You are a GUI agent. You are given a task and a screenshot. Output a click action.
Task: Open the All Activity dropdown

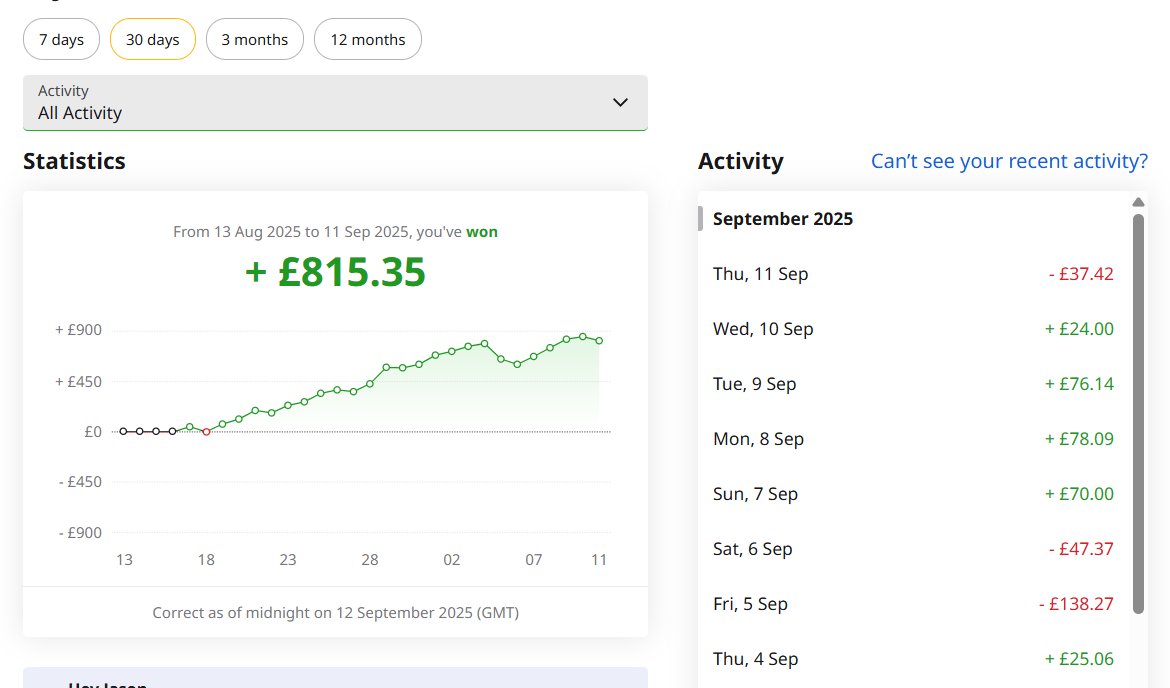(x=335, y=103)
